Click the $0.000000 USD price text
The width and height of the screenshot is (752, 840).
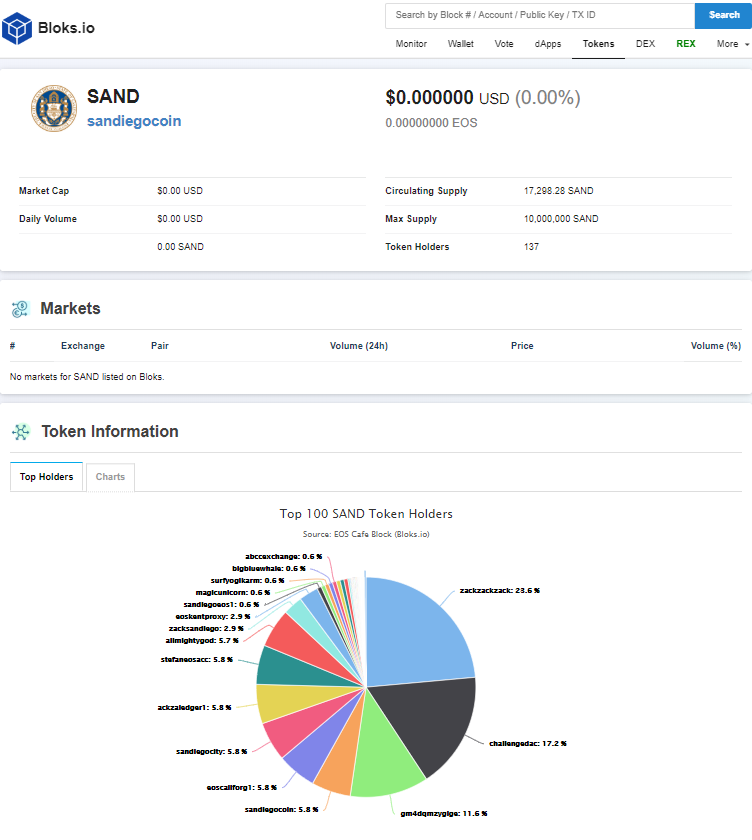(447, 98)
